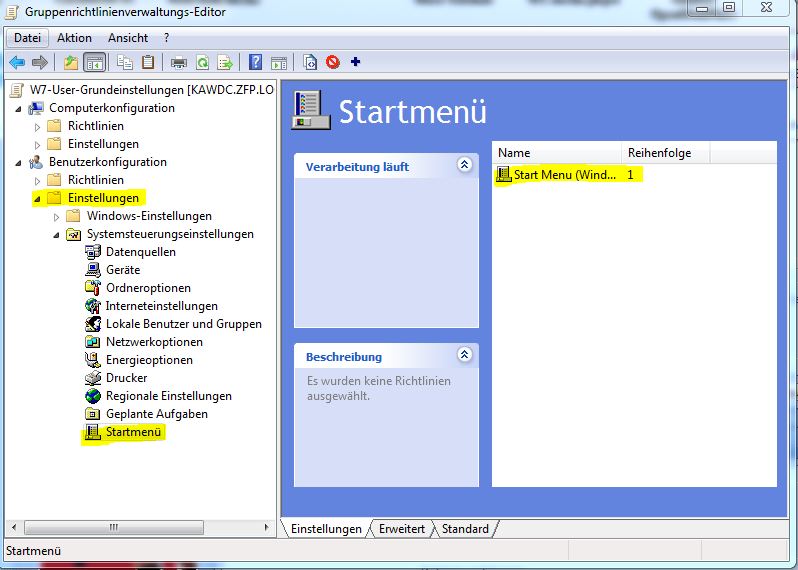Click the Beschreibung panel title

click(x=344, y=357)
